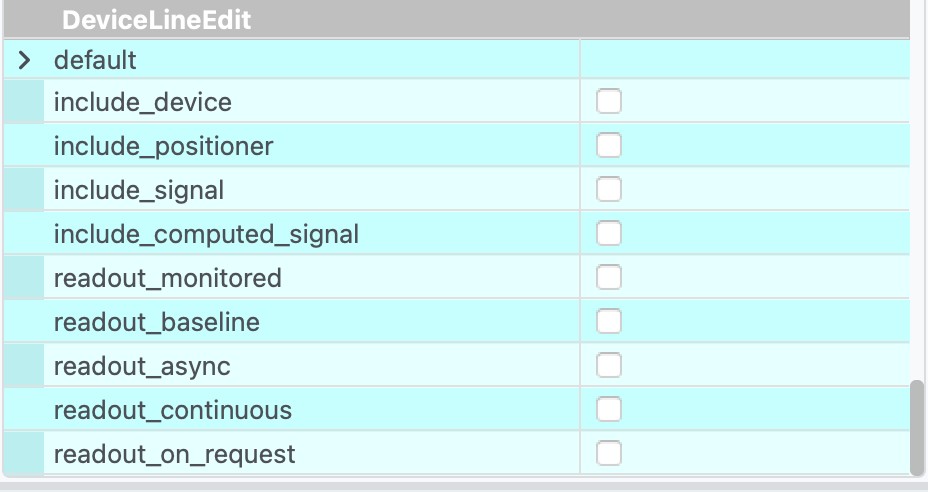Toggle the readout_monitored checkbox
Screen dimensions: 928x492
tap(608, 277)
